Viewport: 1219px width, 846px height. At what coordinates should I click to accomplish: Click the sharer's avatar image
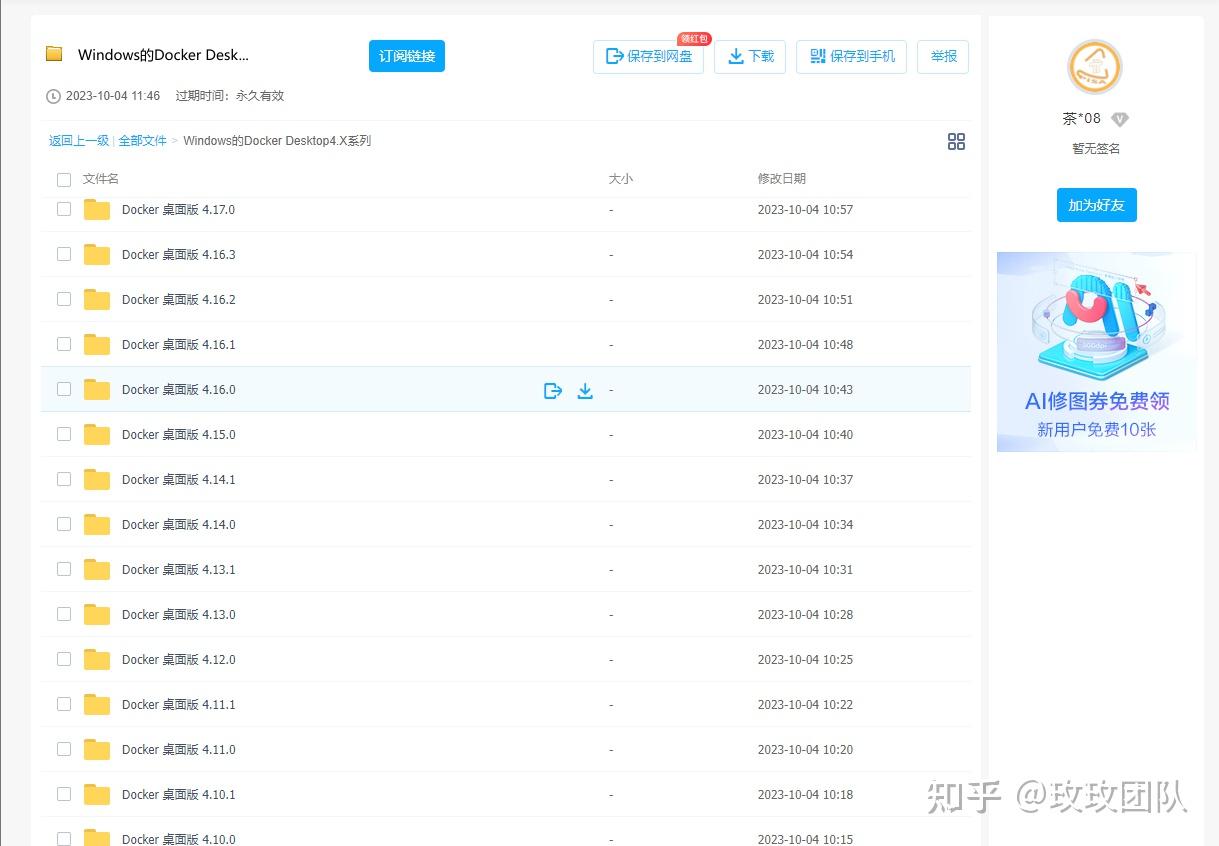[x=1095, y=68]
